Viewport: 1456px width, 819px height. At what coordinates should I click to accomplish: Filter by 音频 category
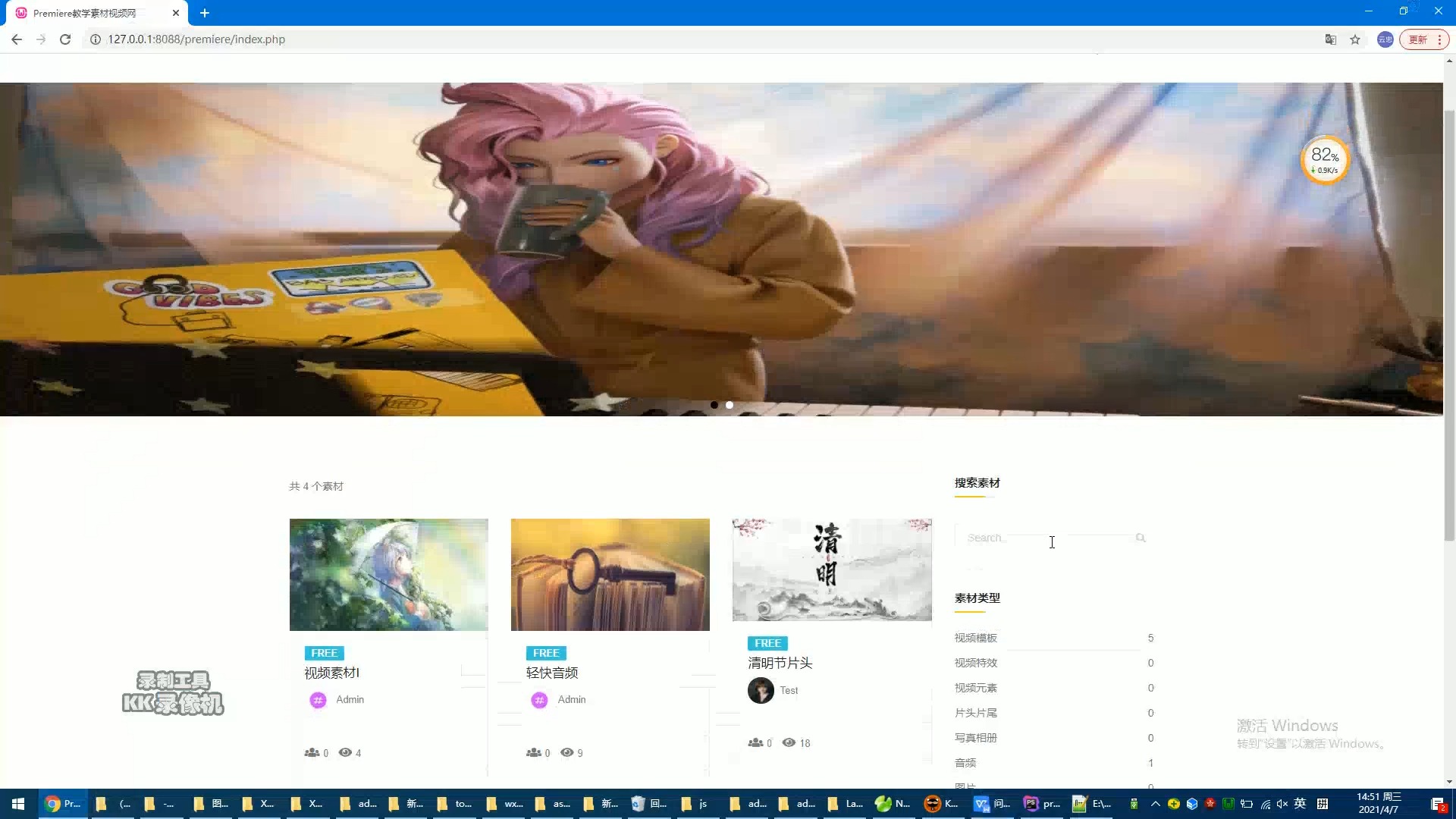pos(965,763)
